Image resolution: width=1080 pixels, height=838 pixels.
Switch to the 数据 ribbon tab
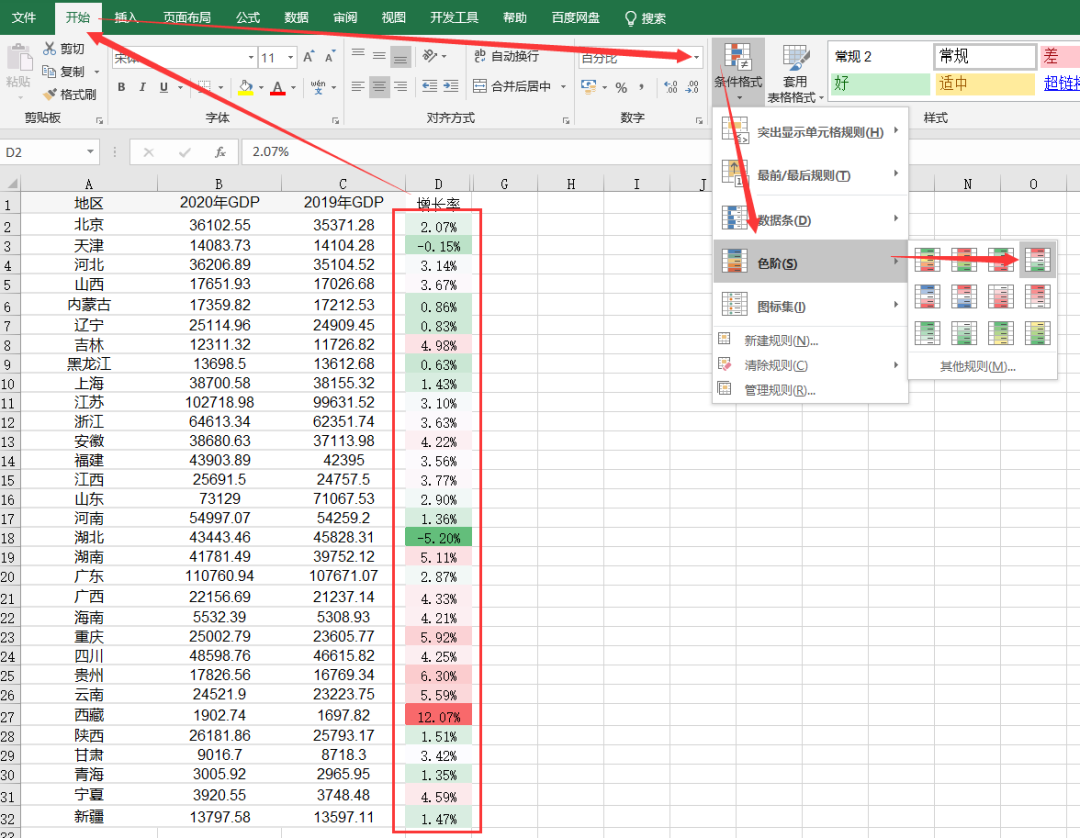[x=296, y=17]
